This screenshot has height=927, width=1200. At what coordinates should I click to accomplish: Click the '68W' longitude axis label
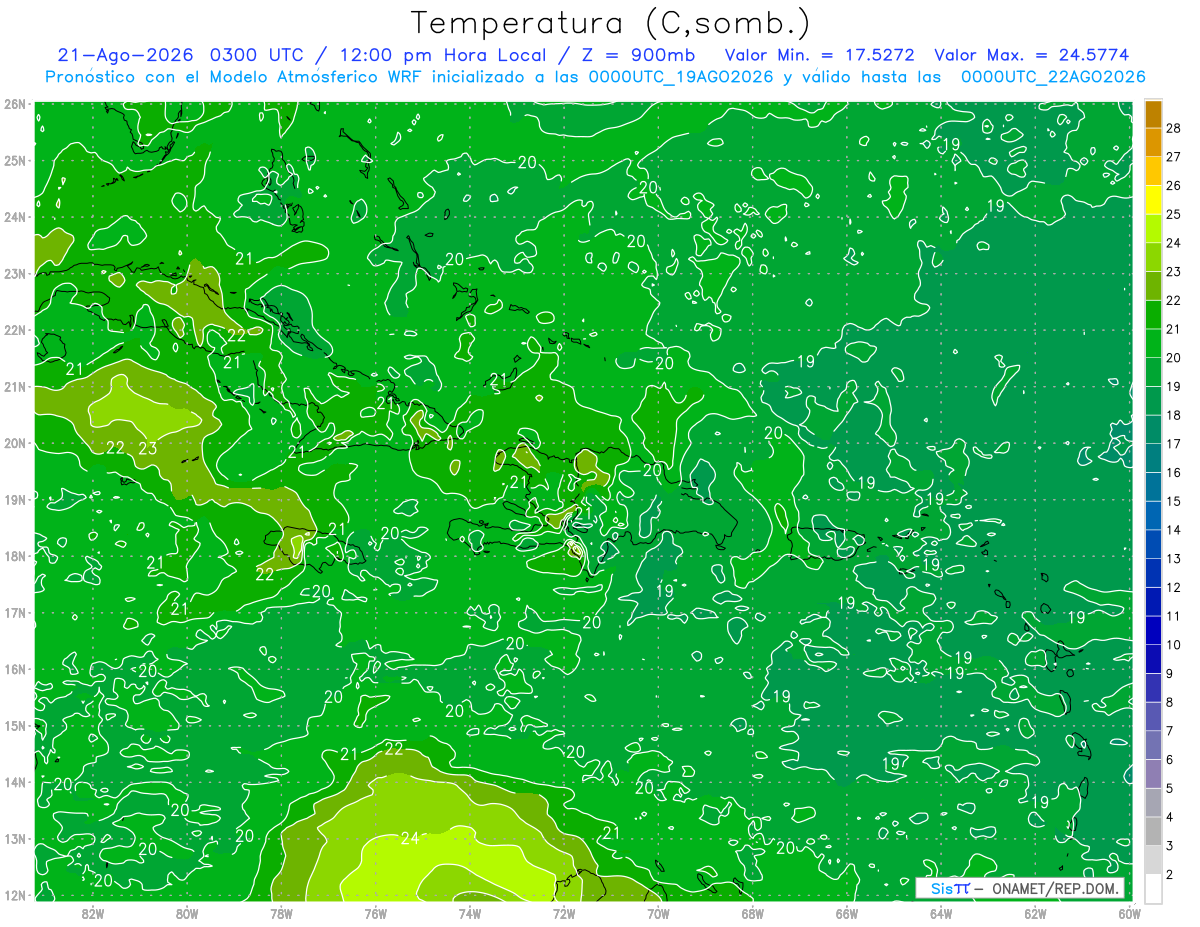pyautogui.click(x=752, y=913)
